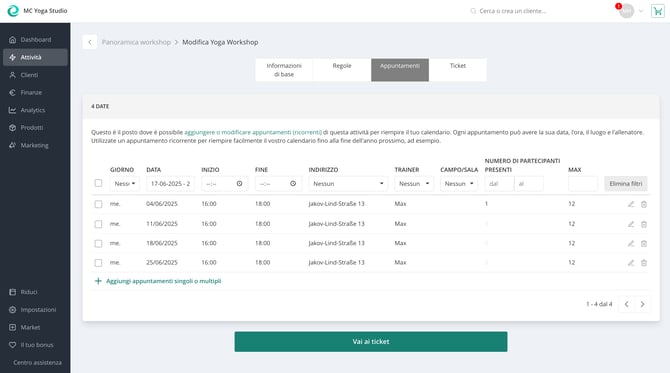Open the Indirizzo filter dropdown
Viewport: 670px width, 373px height.
pyautogui.click(x=348, y=184)
